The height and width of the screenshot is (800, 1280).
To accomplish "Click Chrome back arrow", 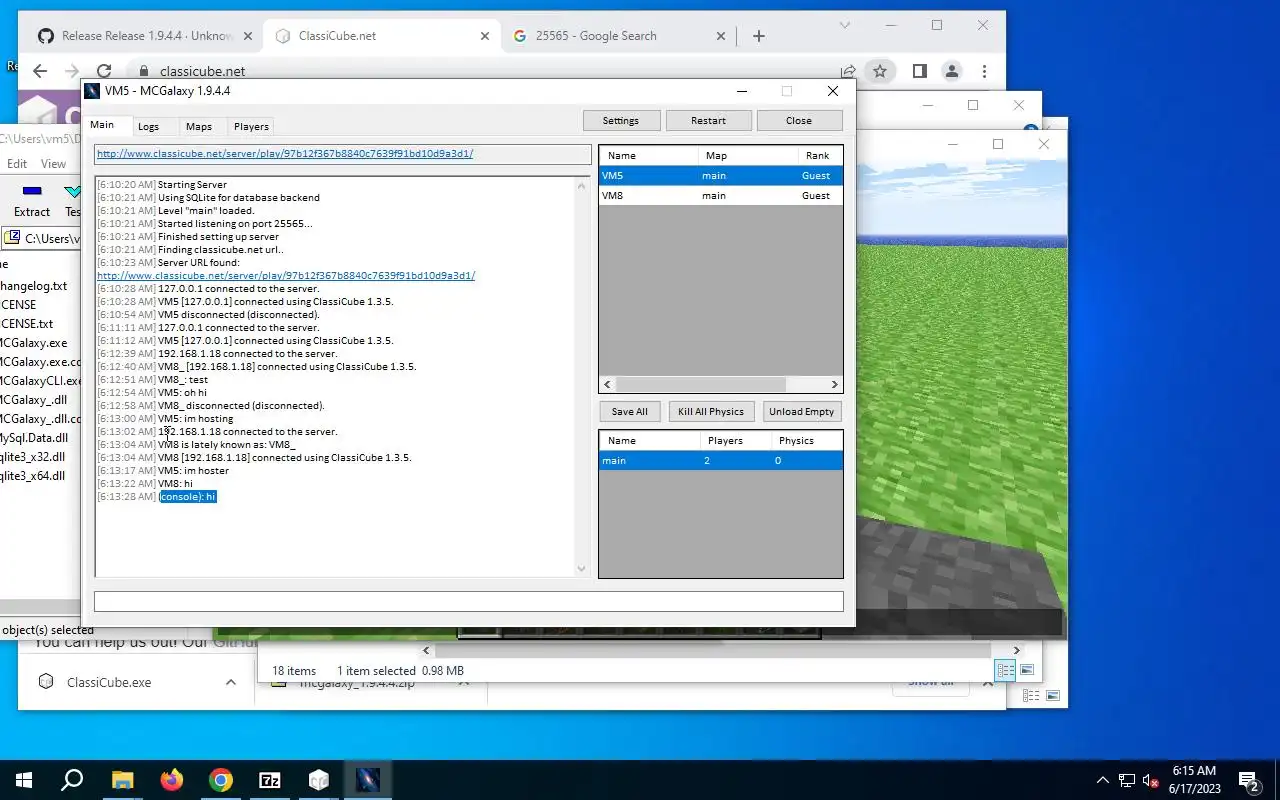I will [x=40, y=71].
